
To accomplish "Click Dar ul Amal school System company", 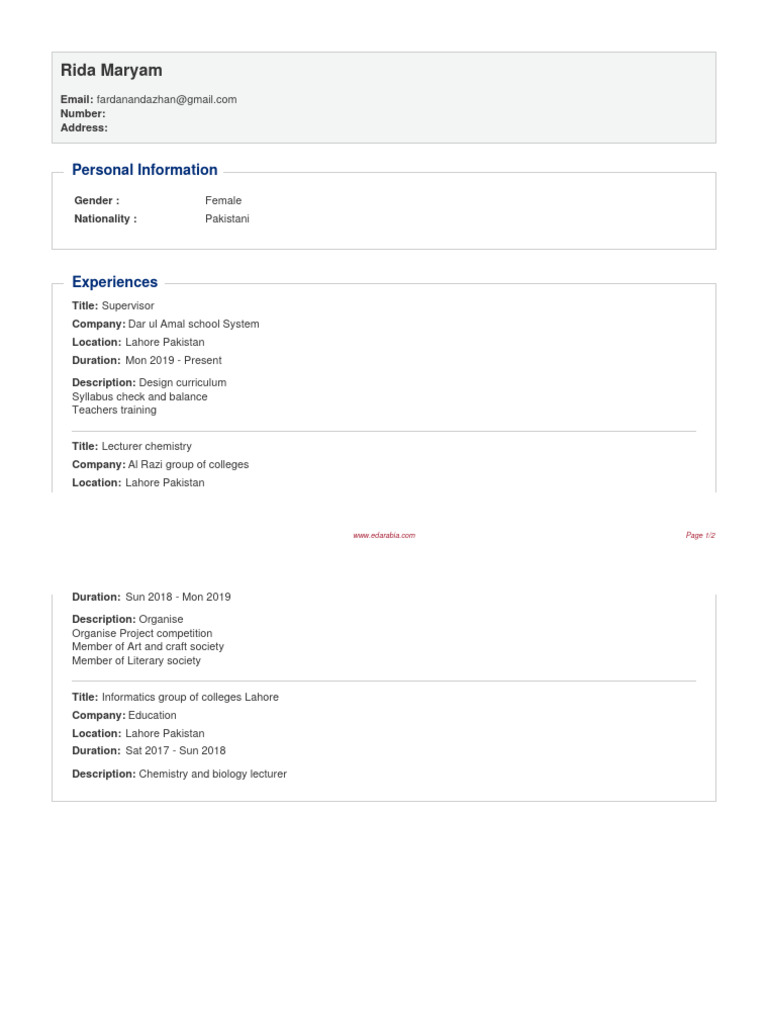I will tap(194, 324).
